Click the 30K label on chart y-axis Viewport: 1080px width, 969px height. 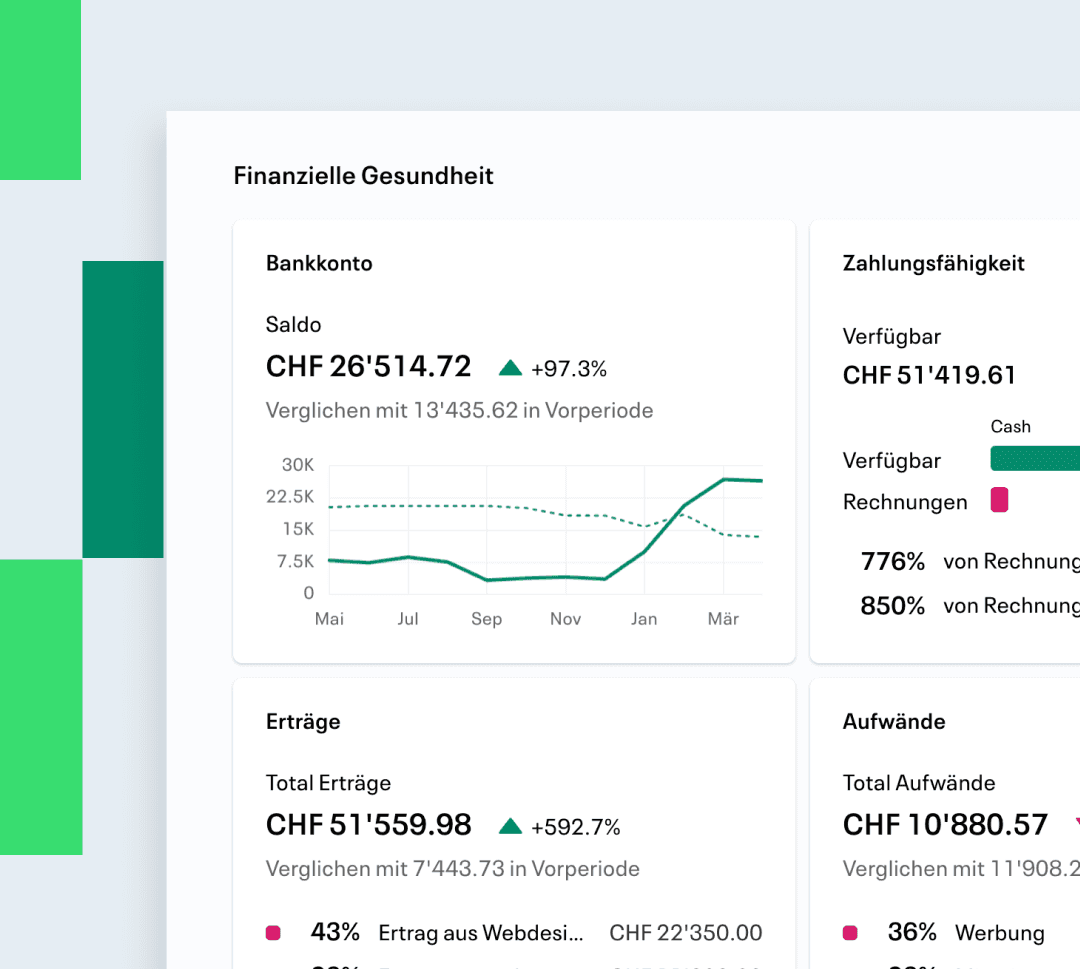(298, 465)
